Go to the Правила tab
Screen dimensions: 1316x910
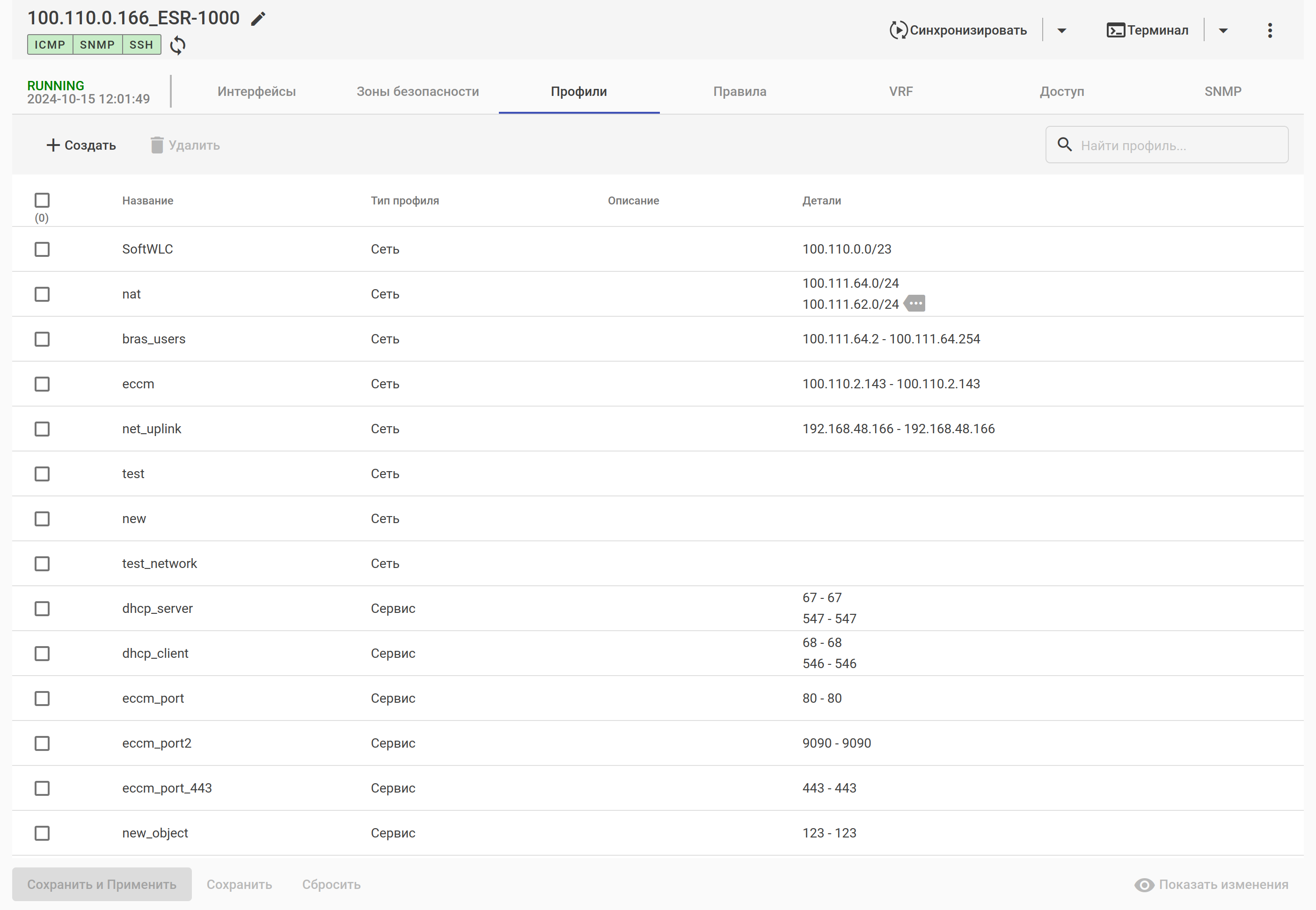click(x=739, y=91)
